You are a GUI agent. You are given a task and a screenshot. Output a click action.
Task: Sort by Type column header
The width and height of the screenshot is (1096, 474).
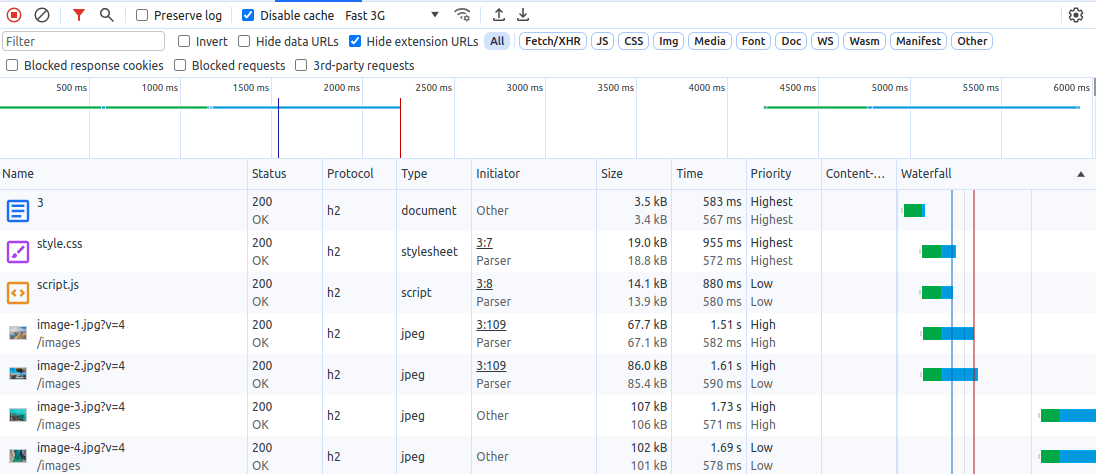pos(434,174)
